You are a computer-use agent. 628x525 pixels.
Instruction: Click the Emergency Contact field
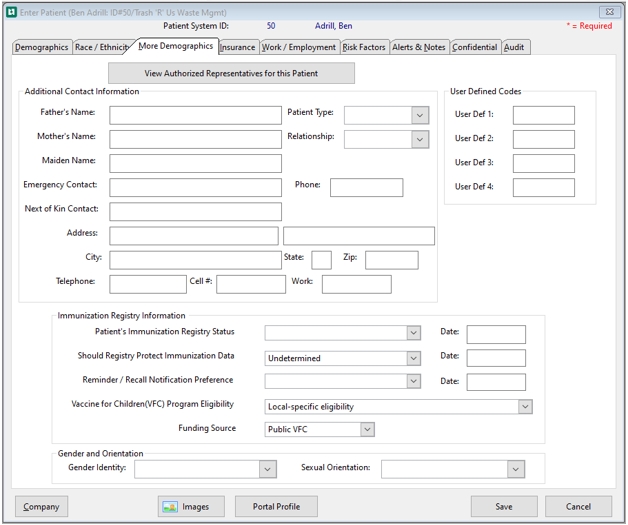coord(195,187)
